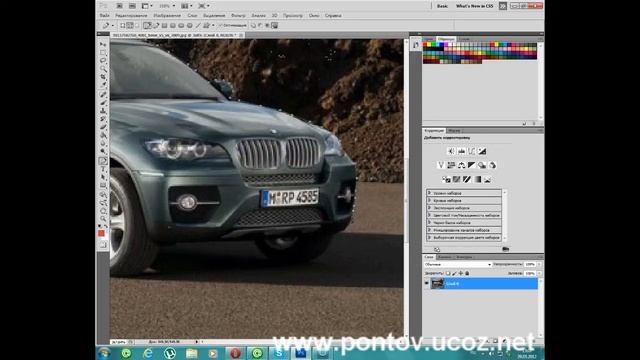Toggle lock all for layer
This screenshot has width=640, height=360.
tap(467, 273)
